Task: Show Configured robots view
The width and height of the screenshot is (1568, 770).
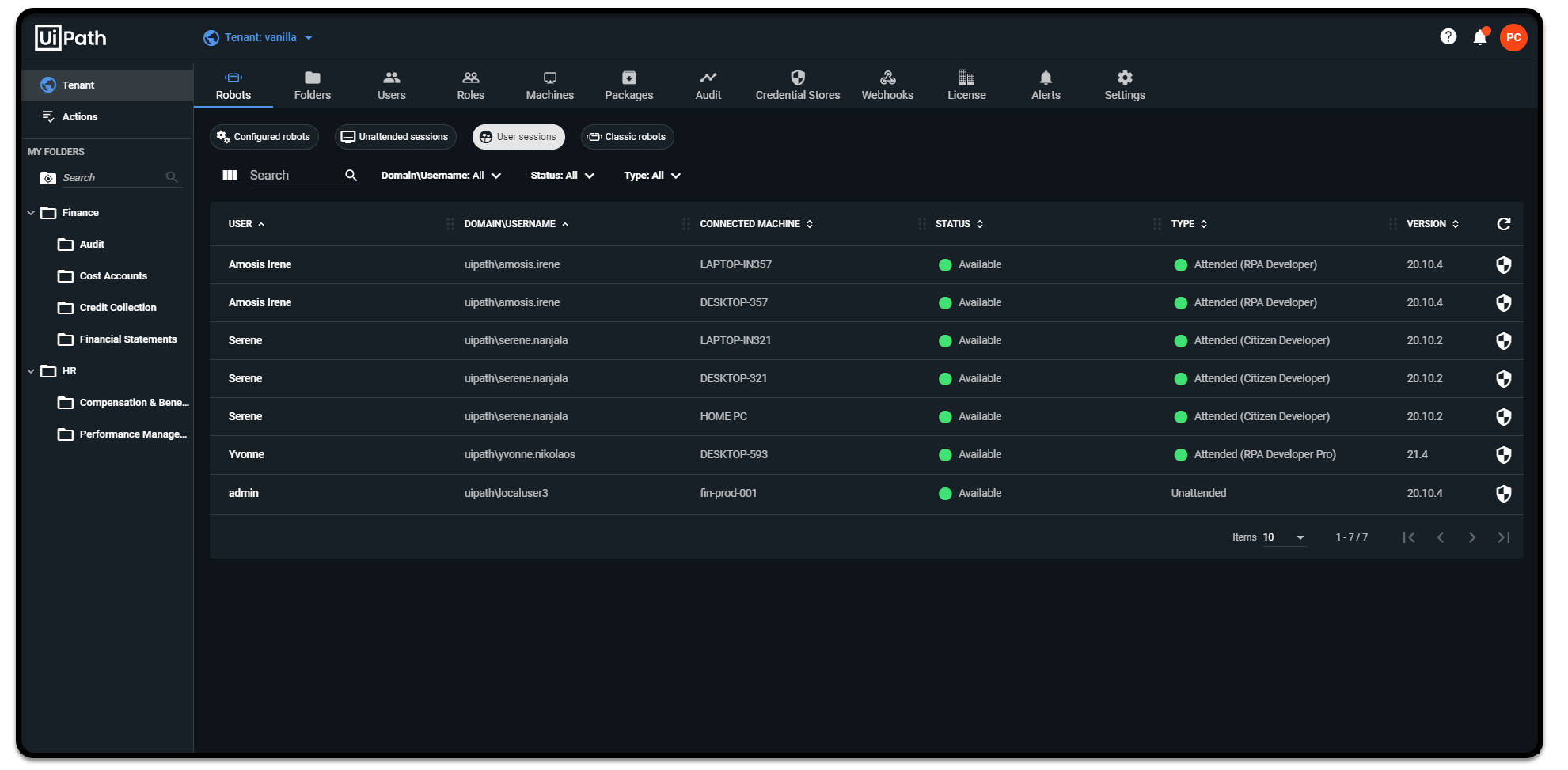Action: tap(264, 137)
